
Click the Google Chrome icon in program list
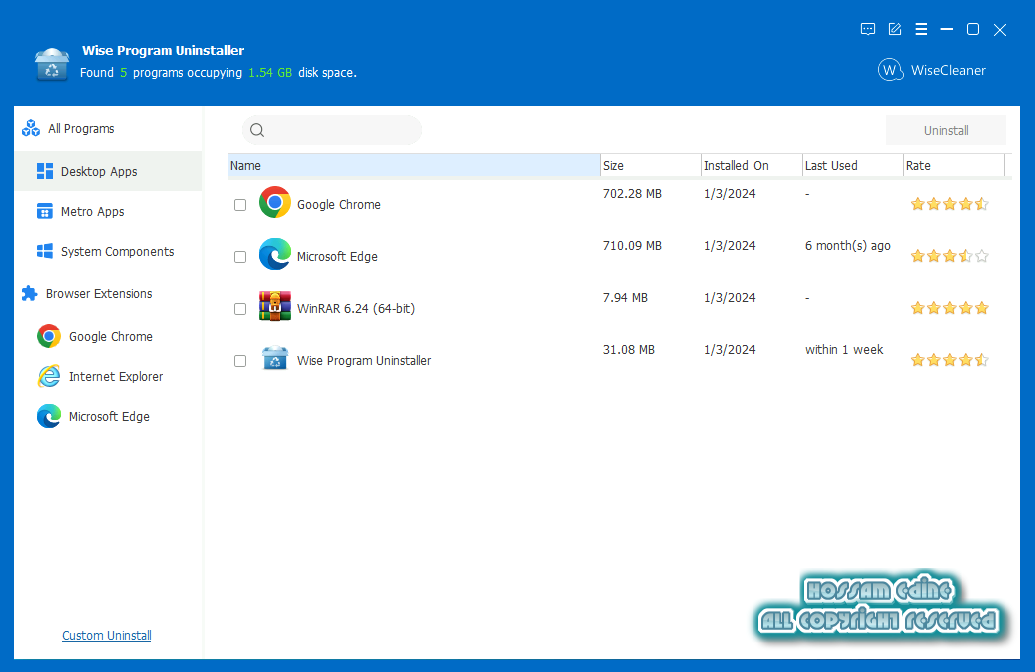(x=275, y=202)
